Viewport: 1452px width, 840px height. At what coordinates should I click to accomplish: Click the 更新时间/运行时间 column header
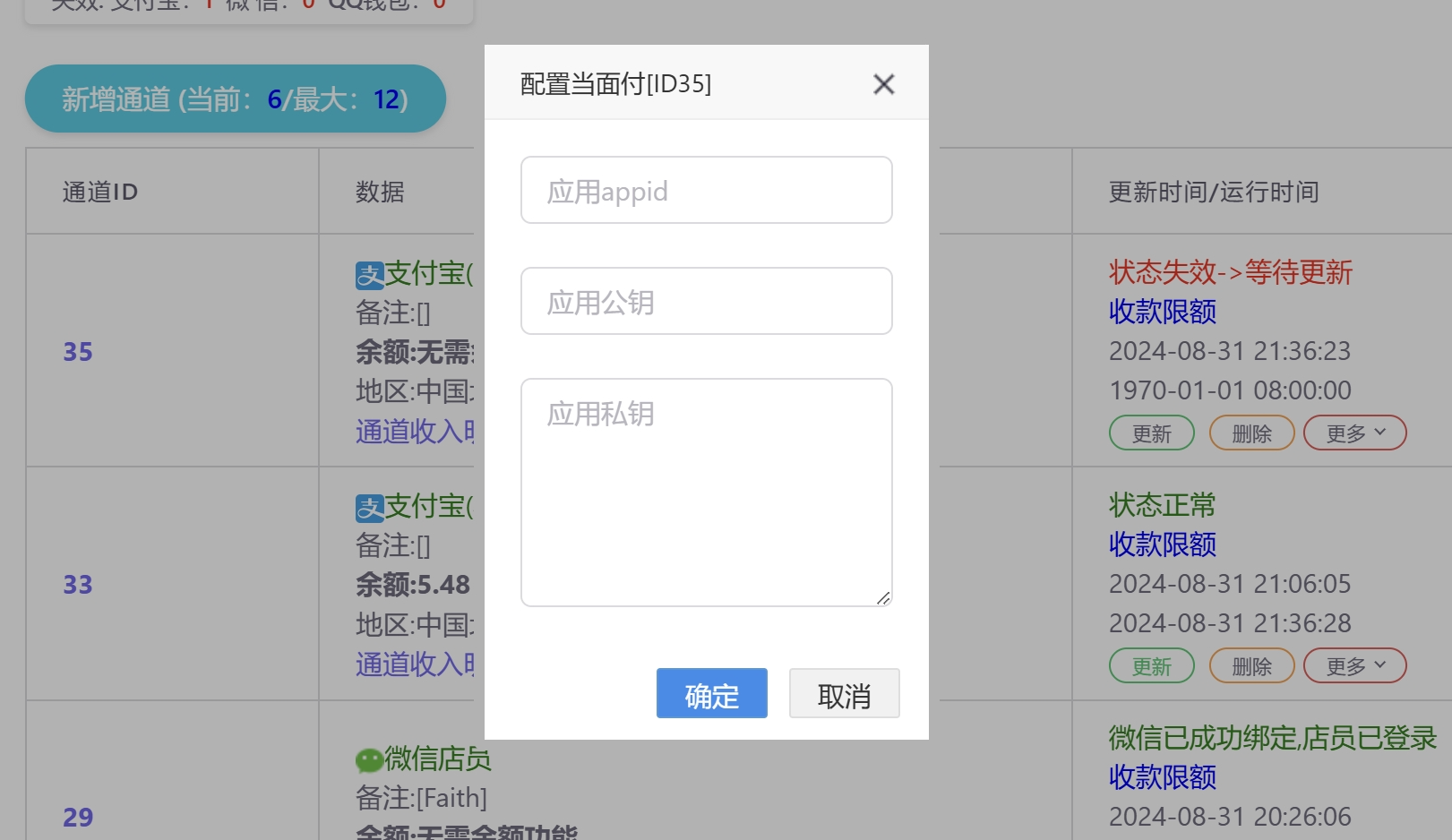(x=1214, y=192)
